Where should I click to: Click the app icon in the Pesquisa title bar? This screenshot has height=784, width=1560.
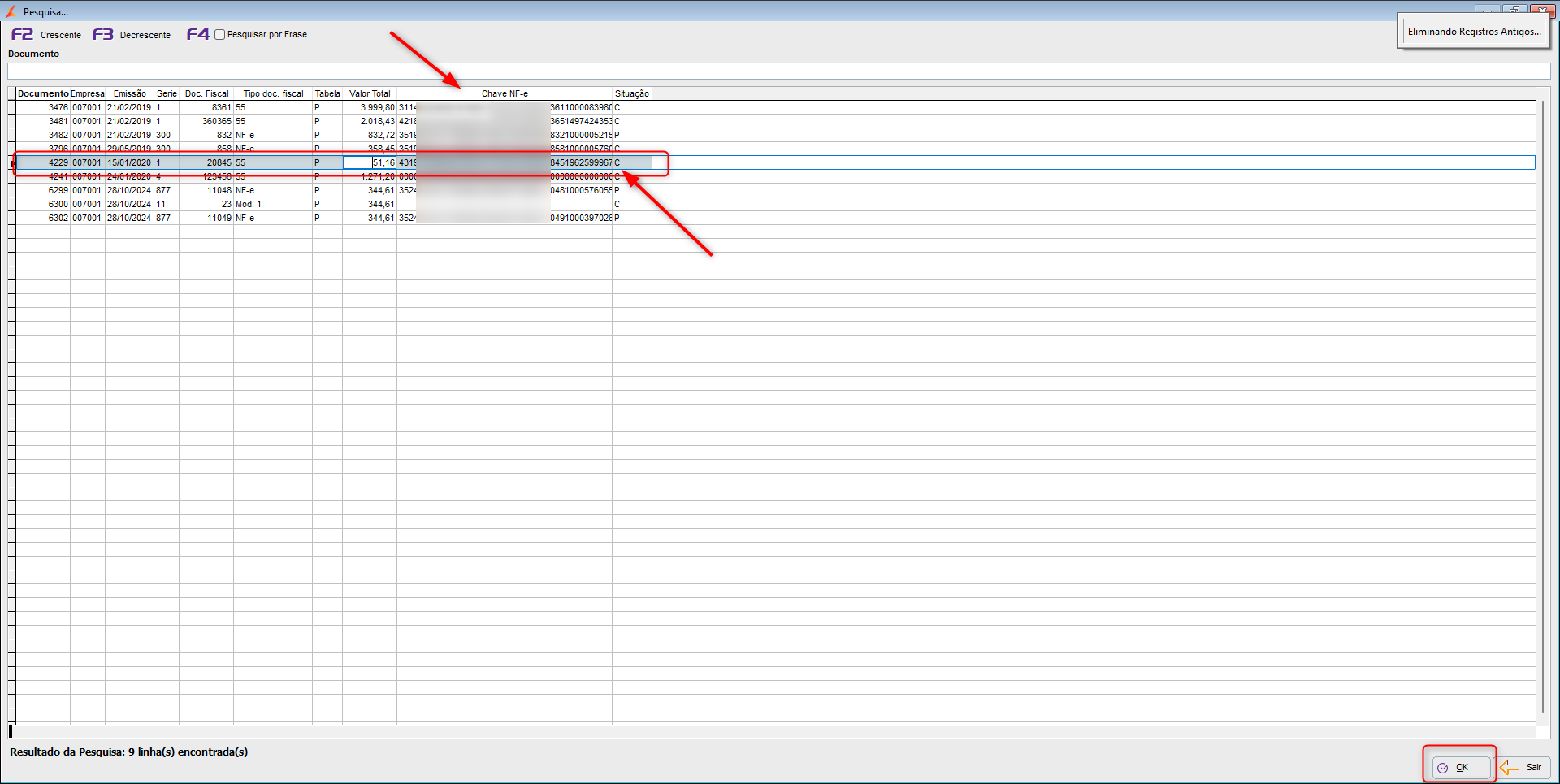[11, 11]
